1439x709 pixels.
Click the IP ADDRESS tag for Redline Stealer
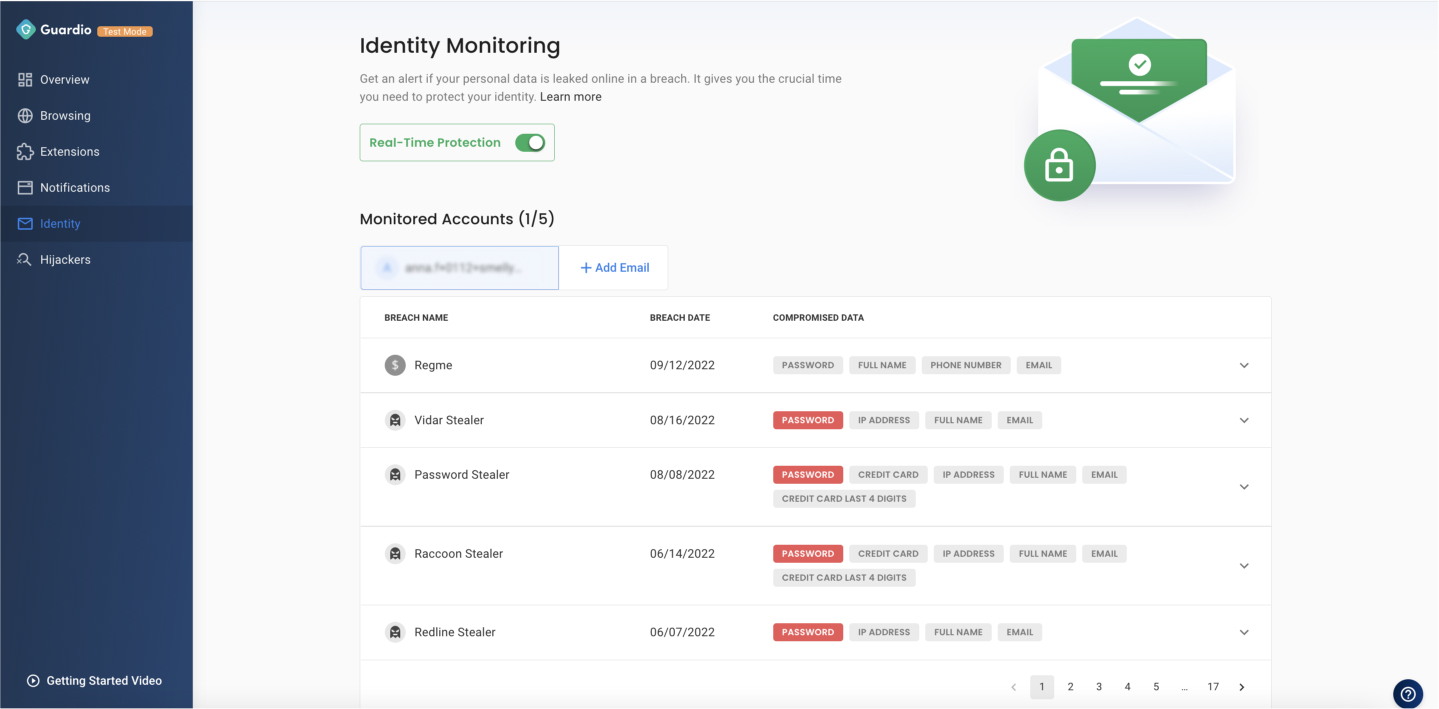pos(884,632)
